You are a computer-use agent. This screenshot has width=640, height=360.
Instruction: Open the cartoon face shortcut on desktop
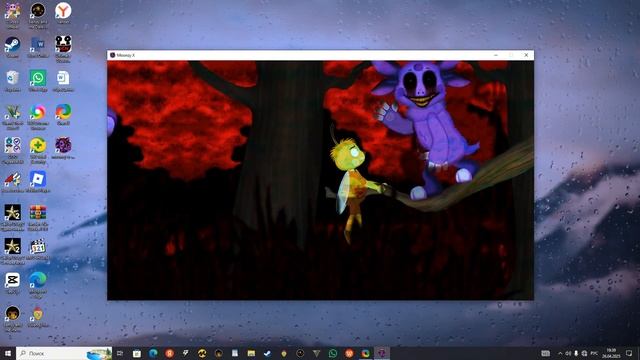(x=13, y=314)
